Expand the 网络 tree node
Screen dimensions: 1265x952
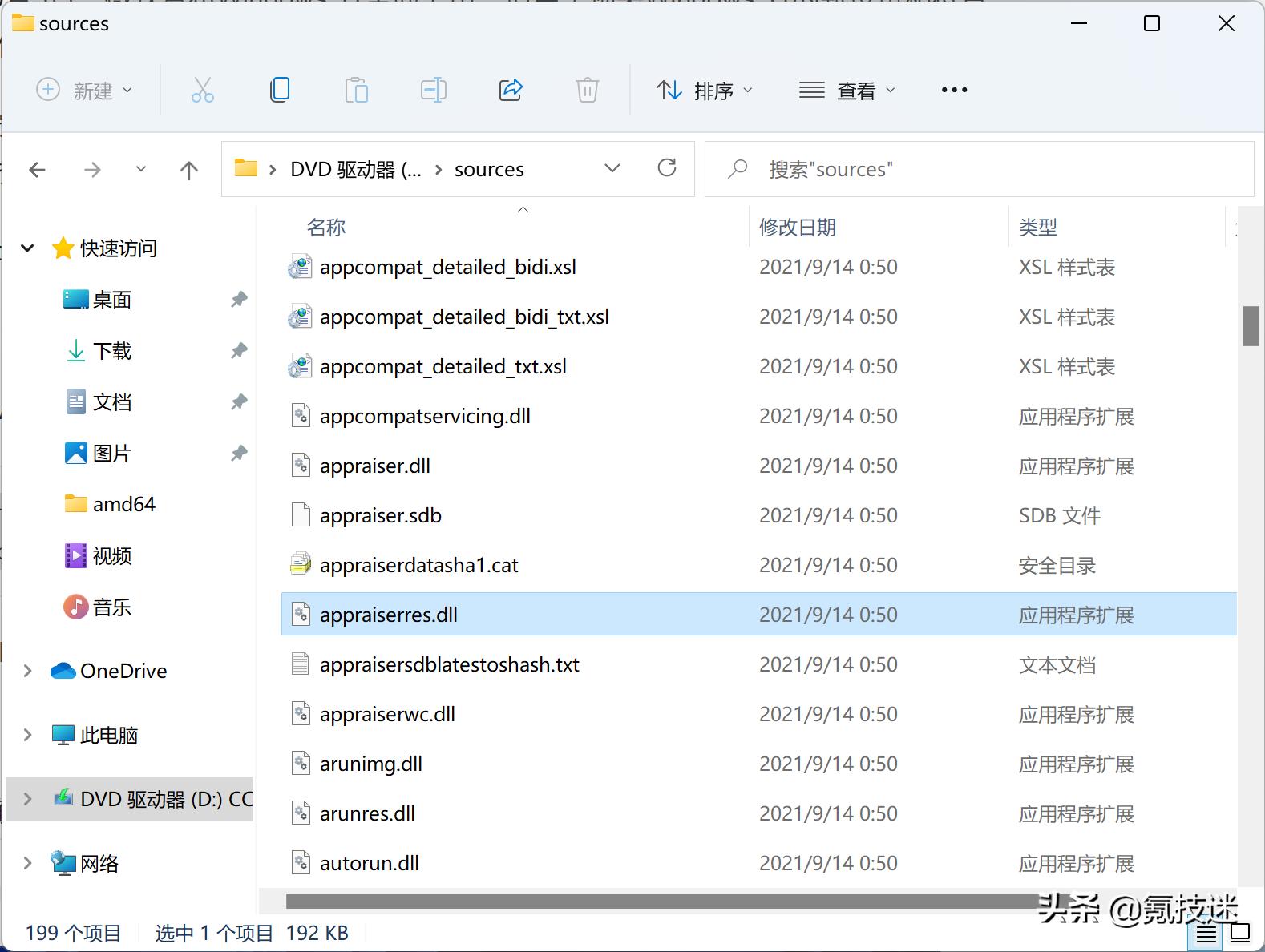pos(28,863)
